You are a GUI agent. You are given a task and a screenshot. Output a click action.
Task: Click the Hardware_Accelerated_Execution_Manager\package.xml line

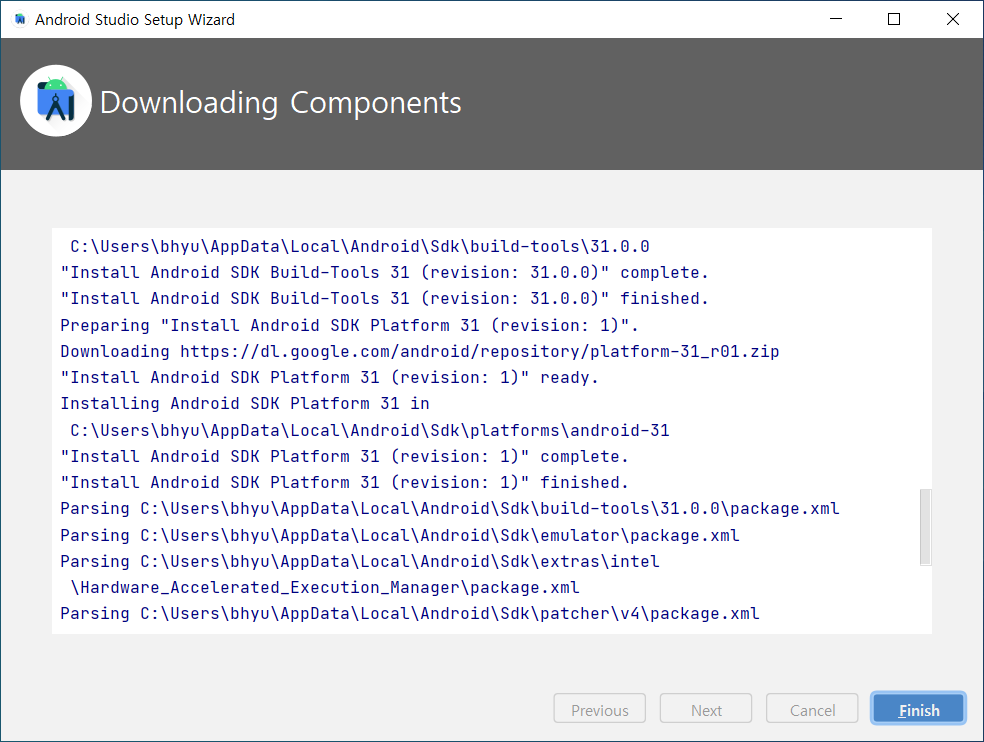pyautogui.click(x=324, y=588)
